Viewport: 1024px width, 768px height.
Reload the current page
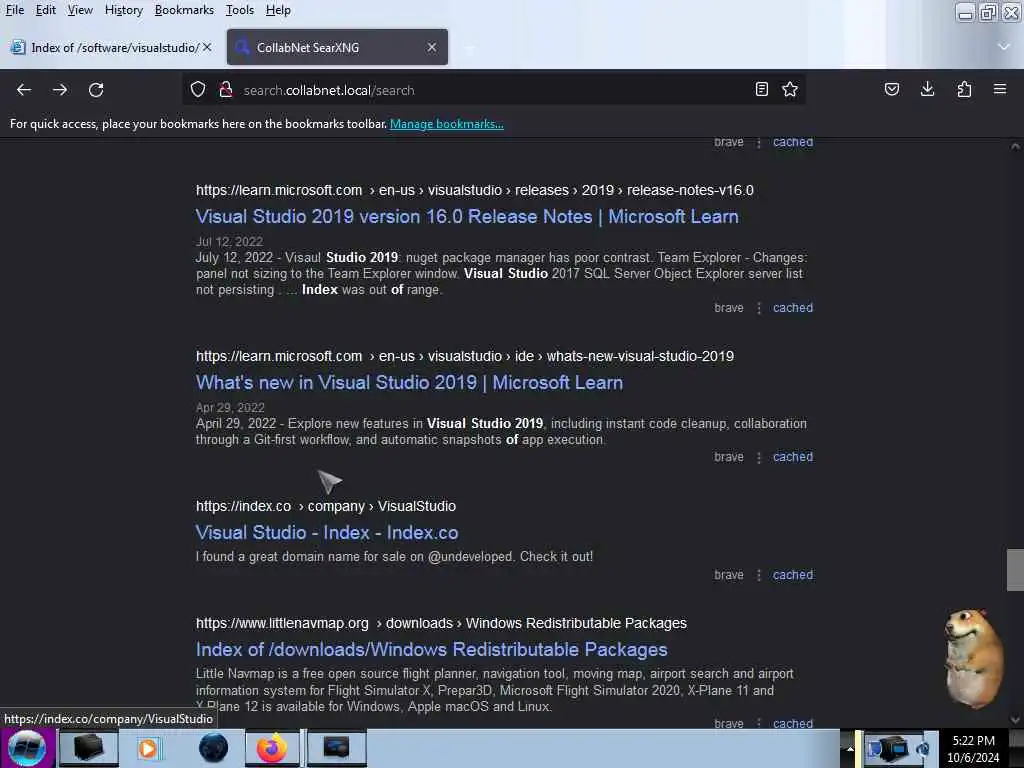(x=96, y=89)
